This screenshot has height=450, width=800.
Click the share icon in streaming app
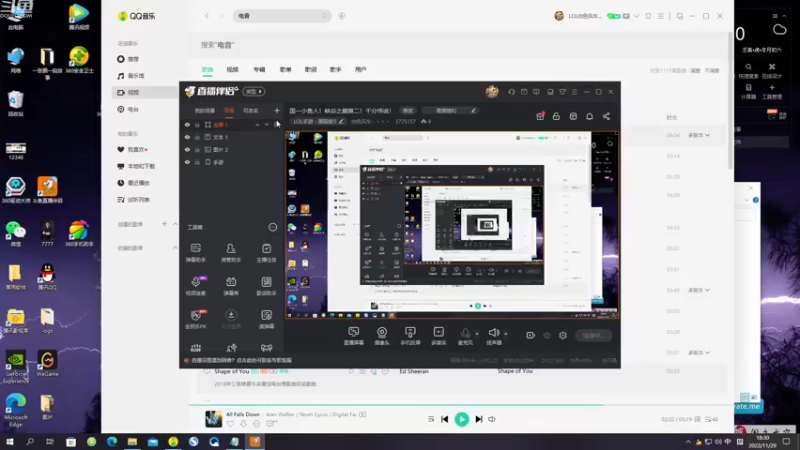606,116
